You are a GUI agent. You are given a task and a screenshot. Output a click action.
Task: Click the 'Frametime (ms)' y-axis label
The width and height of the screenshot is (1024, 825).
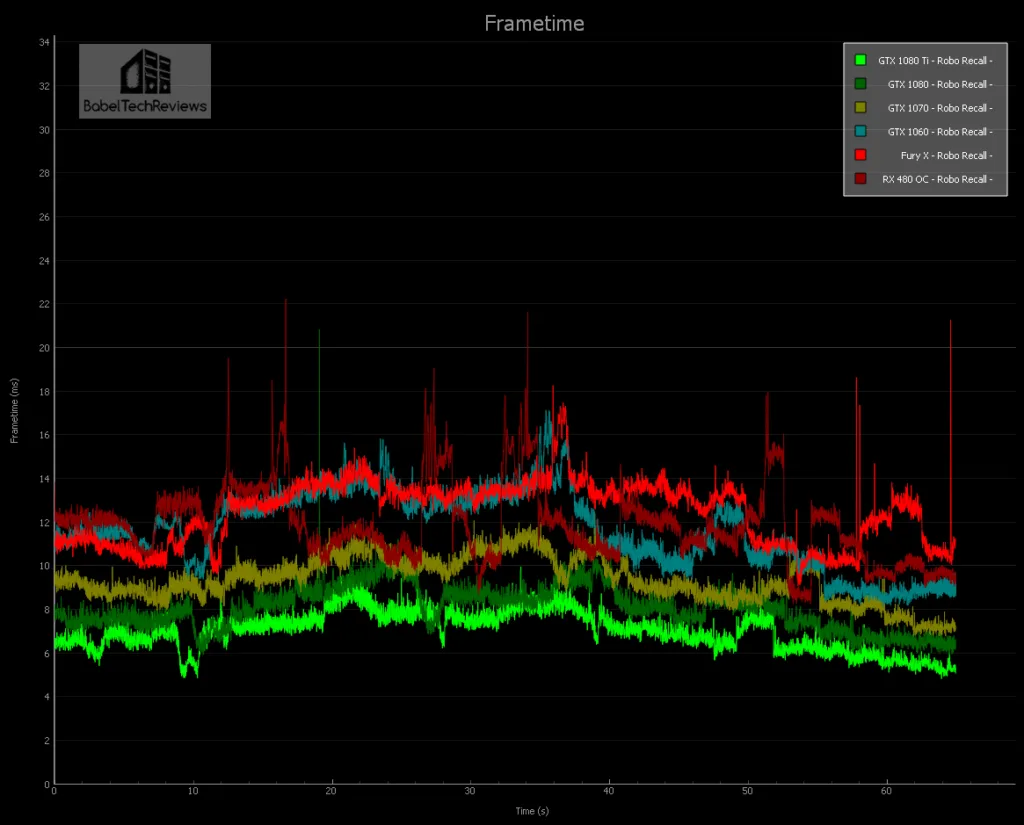[x=13, y=411]
